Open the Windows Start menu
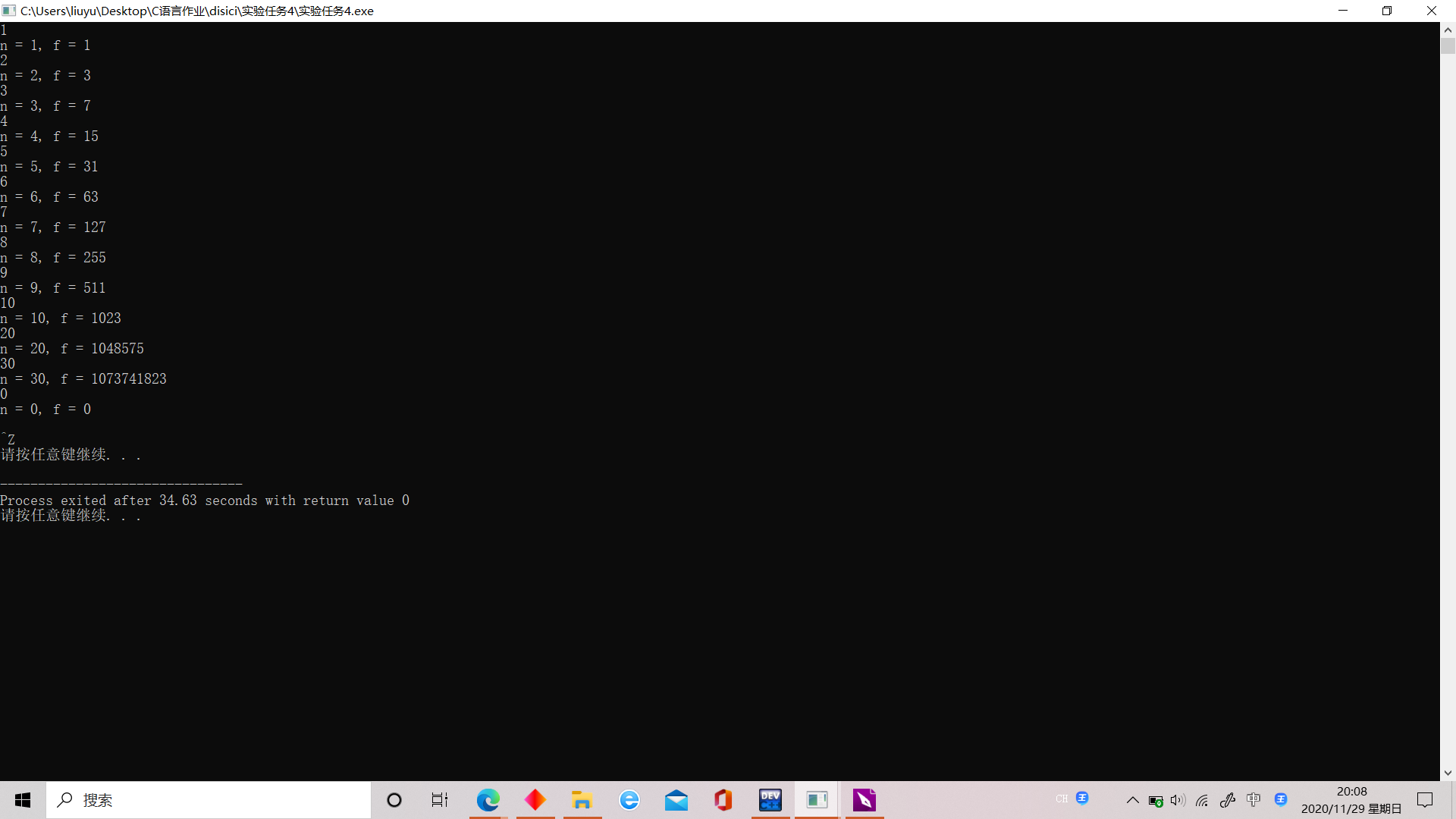This screenshot has width=1456, height=819. (x=23, y=800)
